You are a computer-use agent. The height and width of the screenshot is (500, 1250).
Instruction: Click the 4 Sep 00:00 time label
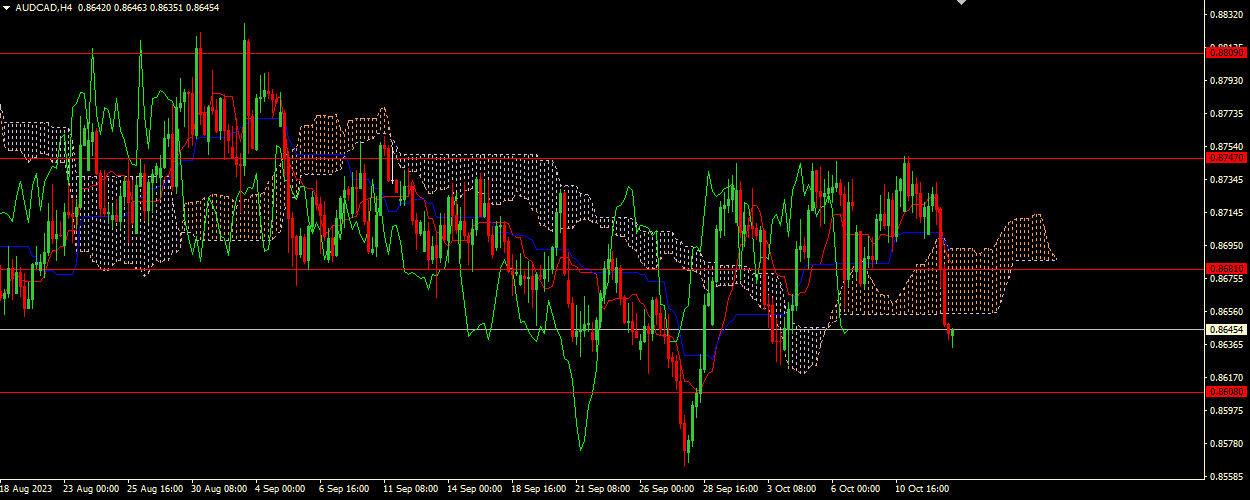click(x=280, y=489)
